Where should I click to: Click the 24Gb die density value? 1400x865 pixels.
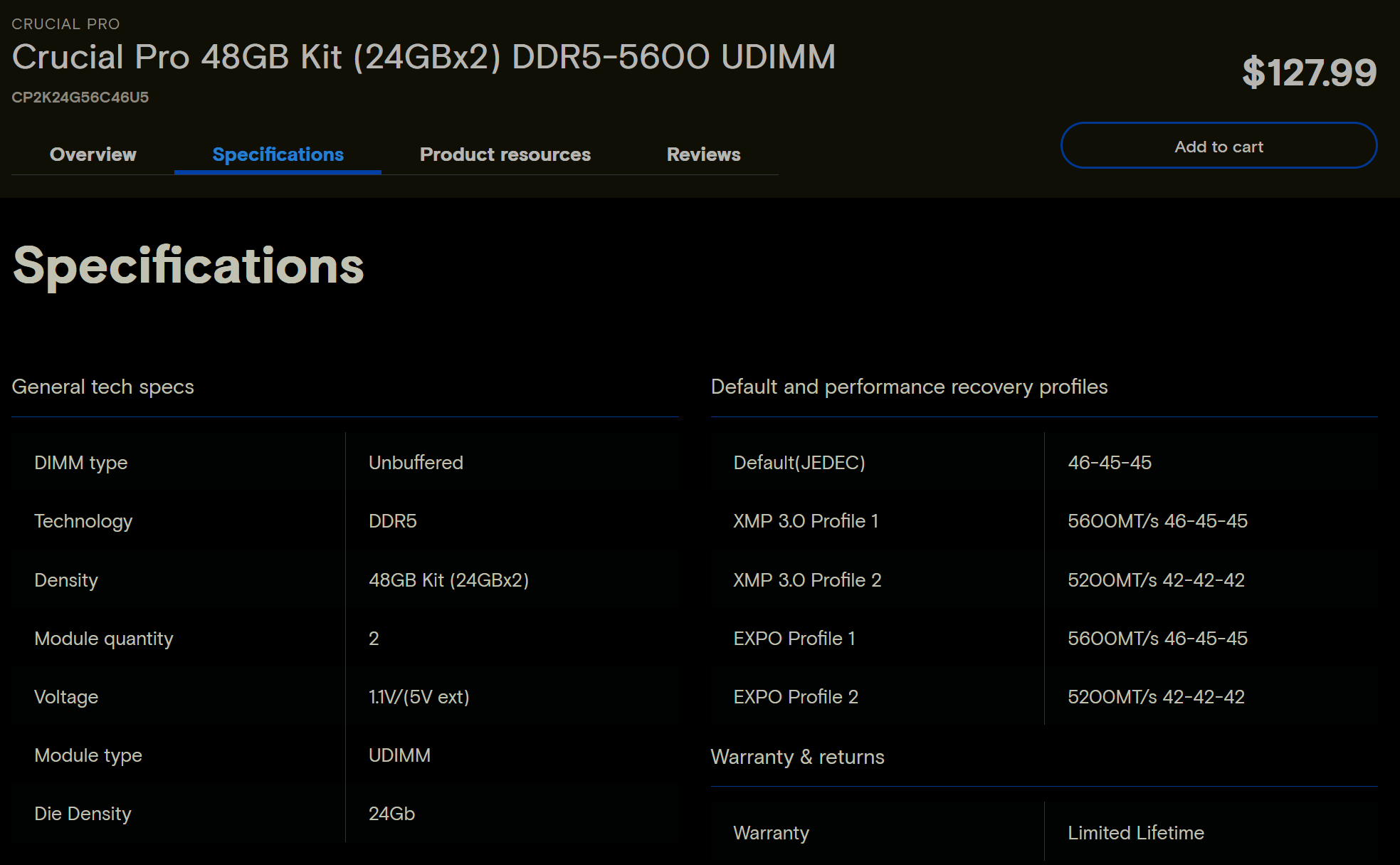click(x=392, y=814)
